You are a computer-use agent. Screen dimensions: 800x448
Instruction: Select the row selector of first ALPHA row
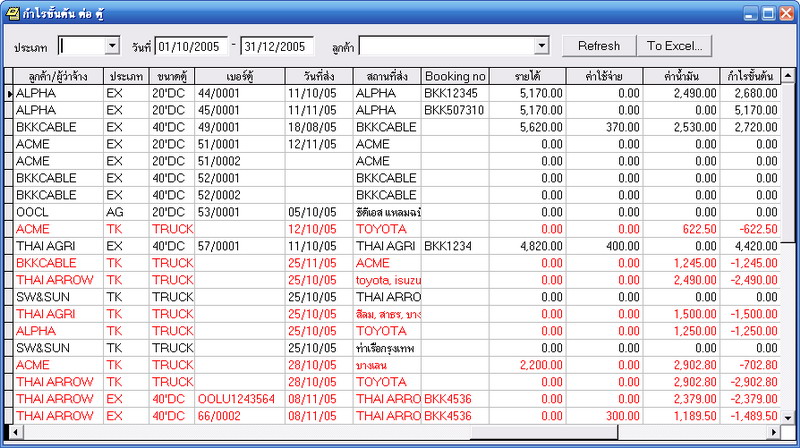click(x=9, y=93)
